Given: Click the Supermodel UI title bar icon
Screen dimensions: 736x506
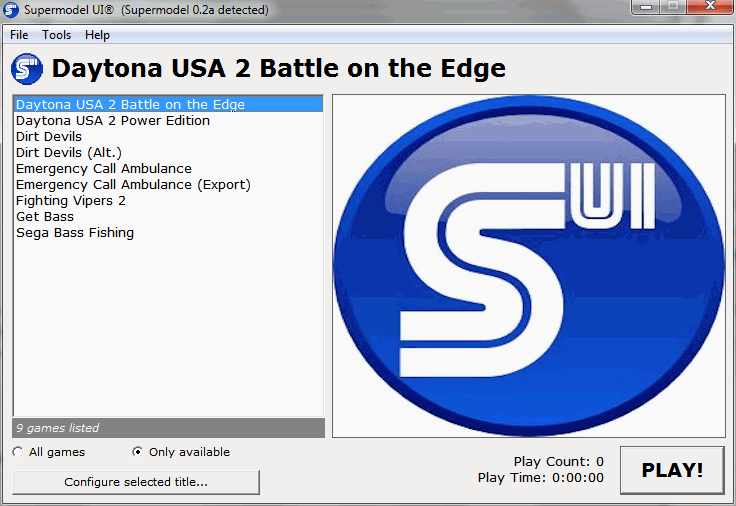Looking at the screenshot, I should 10,9.
